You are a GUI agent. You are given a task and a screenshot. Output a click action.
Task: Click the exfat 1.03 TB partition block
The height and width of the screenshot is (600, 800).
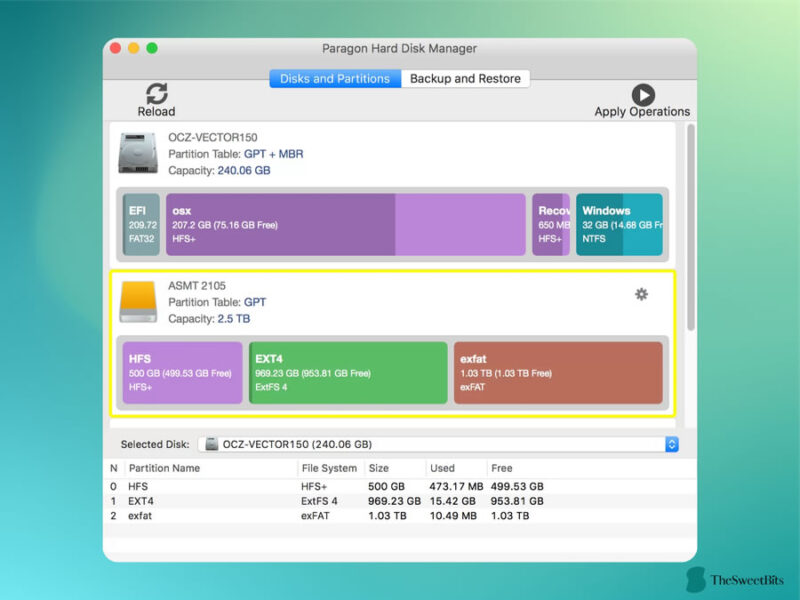(x=560, y=373)
